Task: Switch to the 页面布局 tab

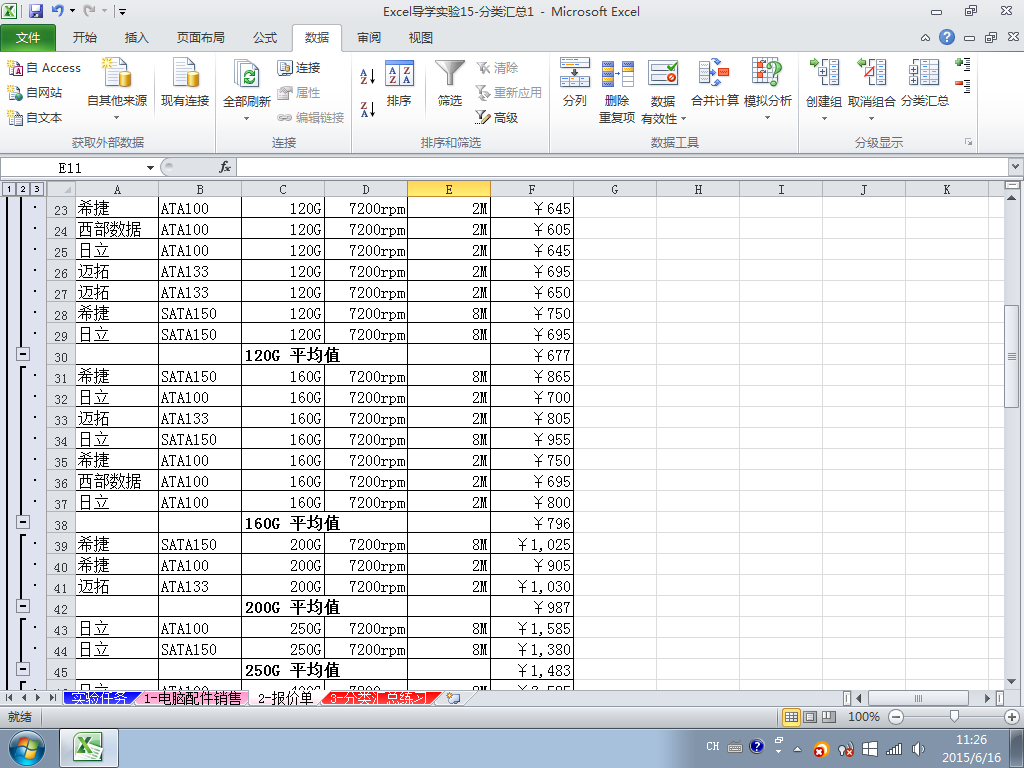Action: tap(200, 38)
